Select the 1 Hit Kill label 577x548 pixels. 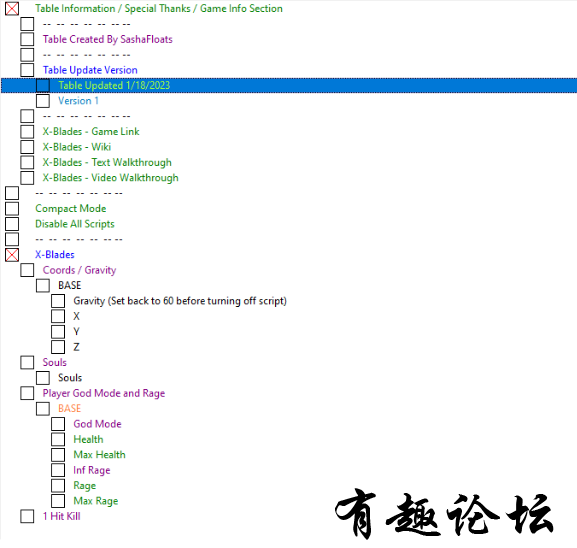(61, 516)
